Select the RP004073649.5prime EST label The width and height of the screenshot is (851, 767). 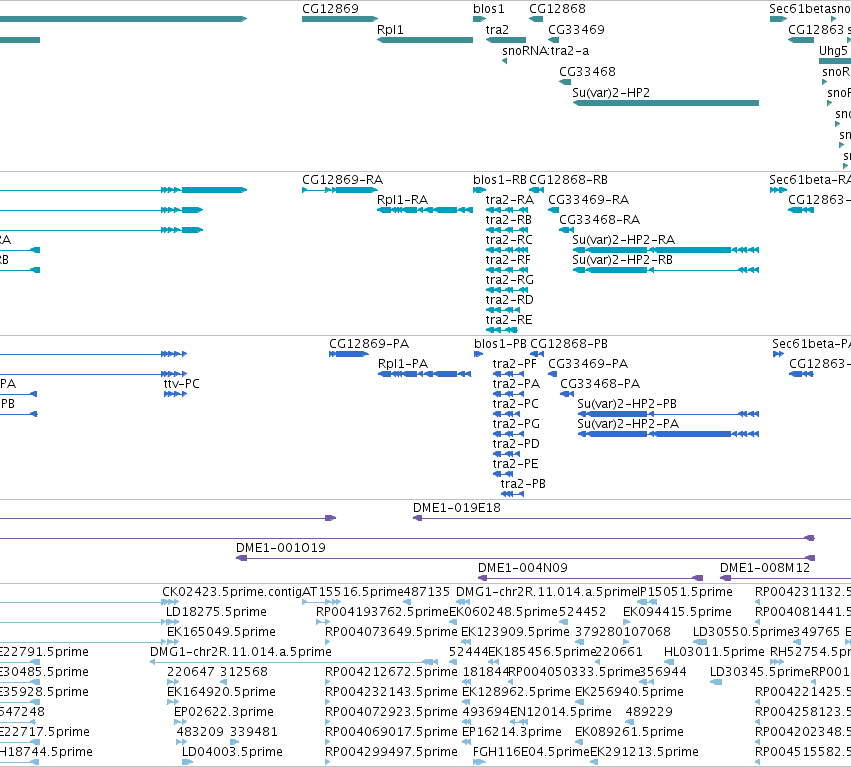[391, 632]
